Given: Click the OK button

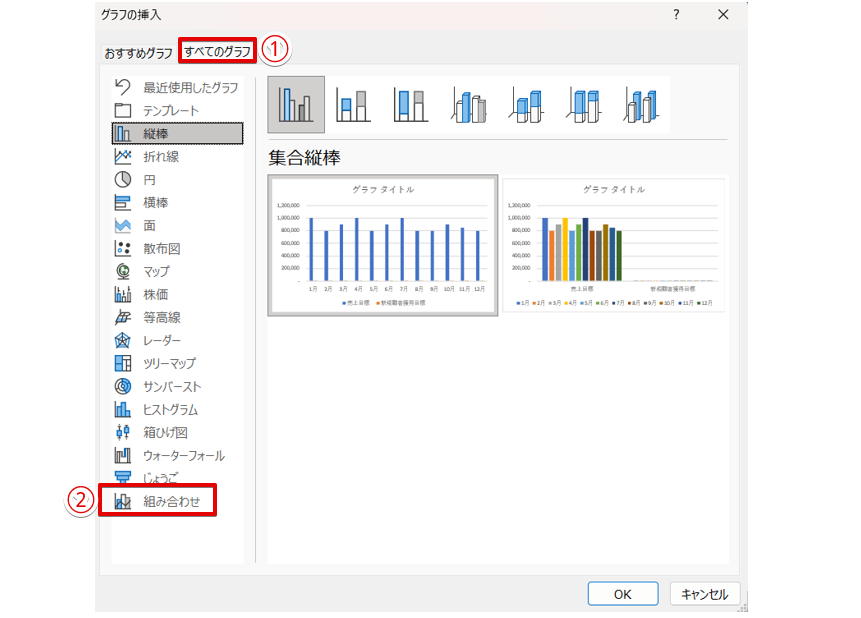Looking at the screenshot, I should tap(622, 594).
